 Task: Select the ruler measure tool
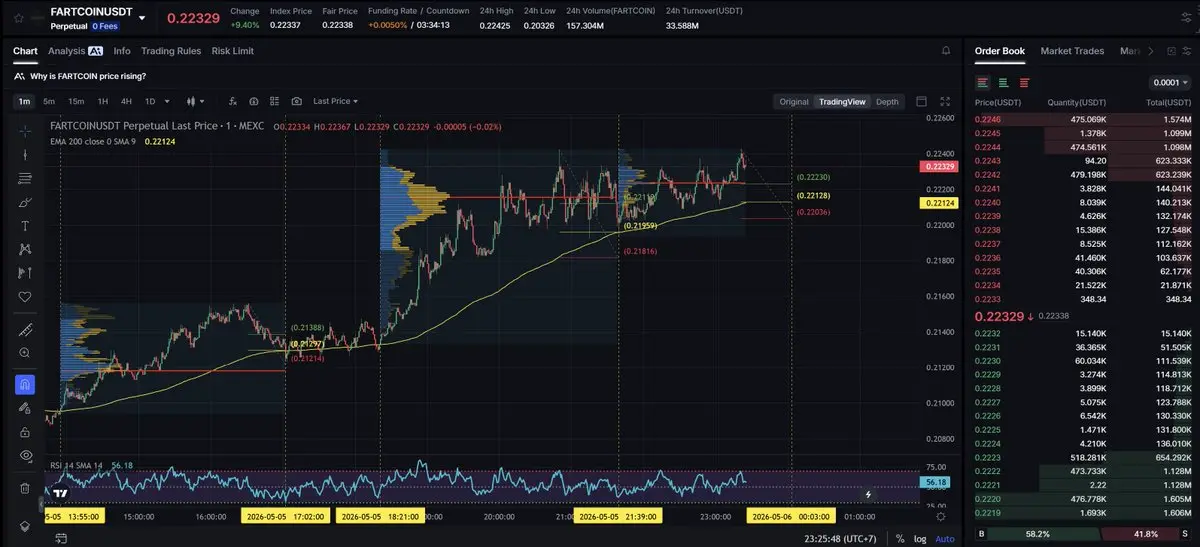click(x=25, y=329)
